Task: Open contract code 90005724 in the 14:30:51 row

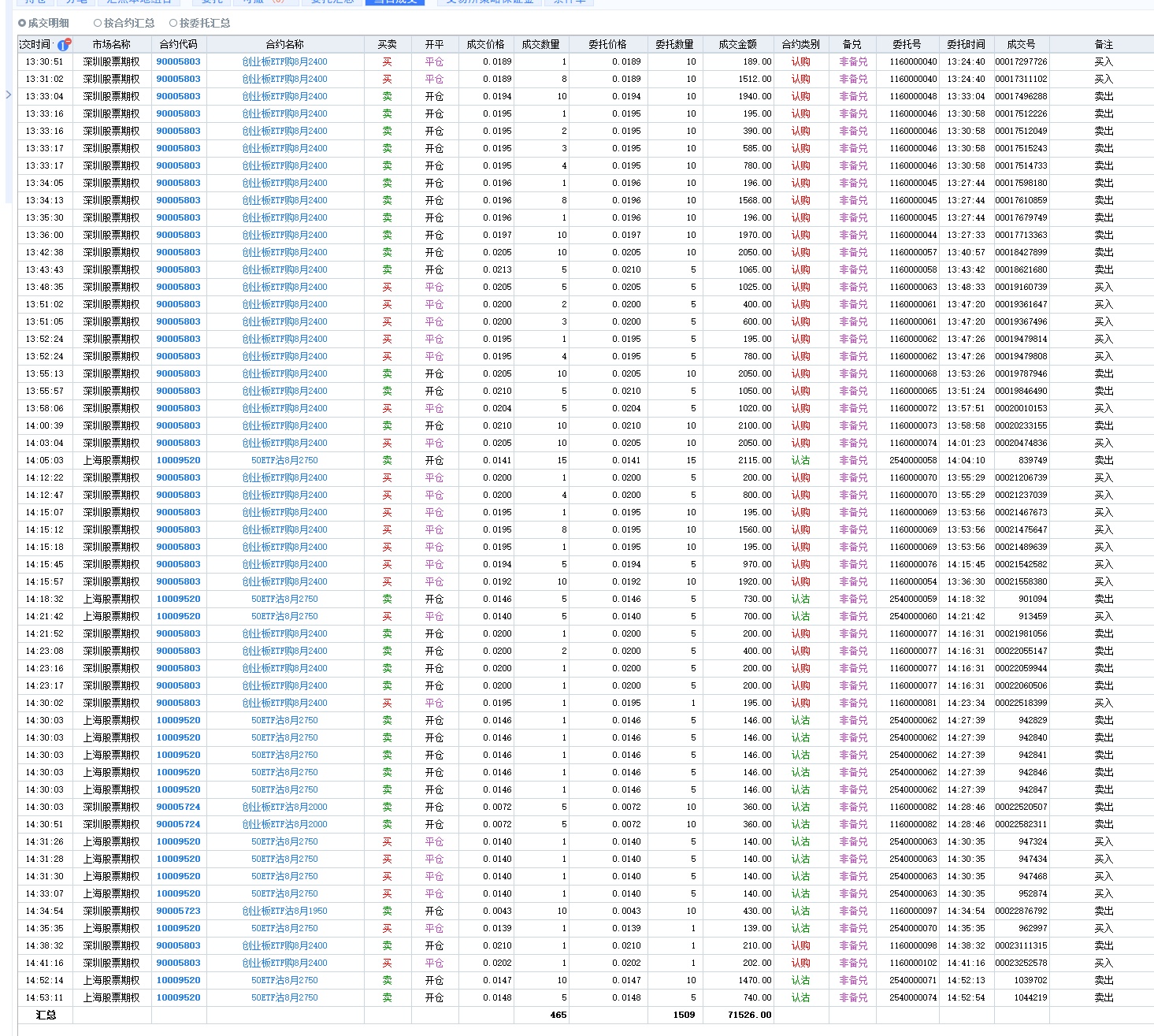Action: click(x=178, y=824)
